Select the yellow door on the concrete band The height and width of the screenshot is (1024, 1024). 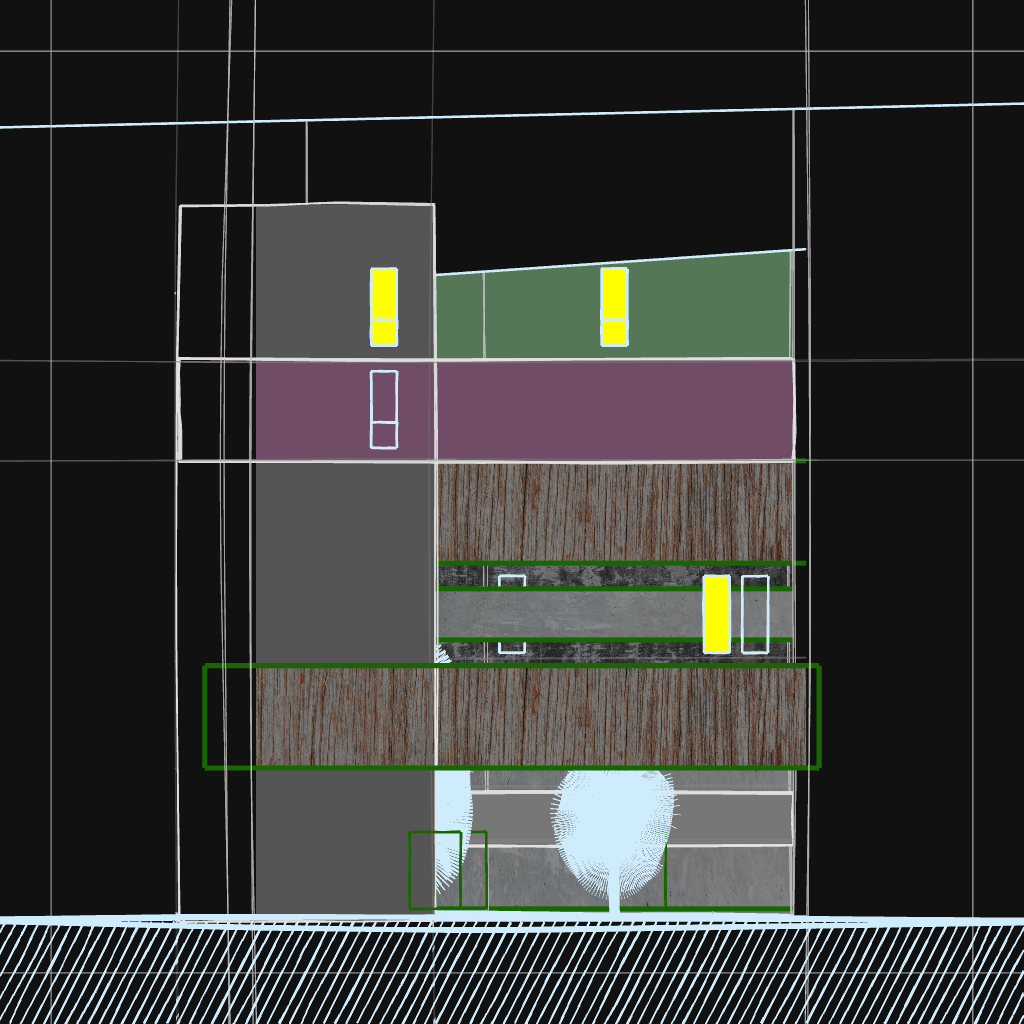(716, 614)
